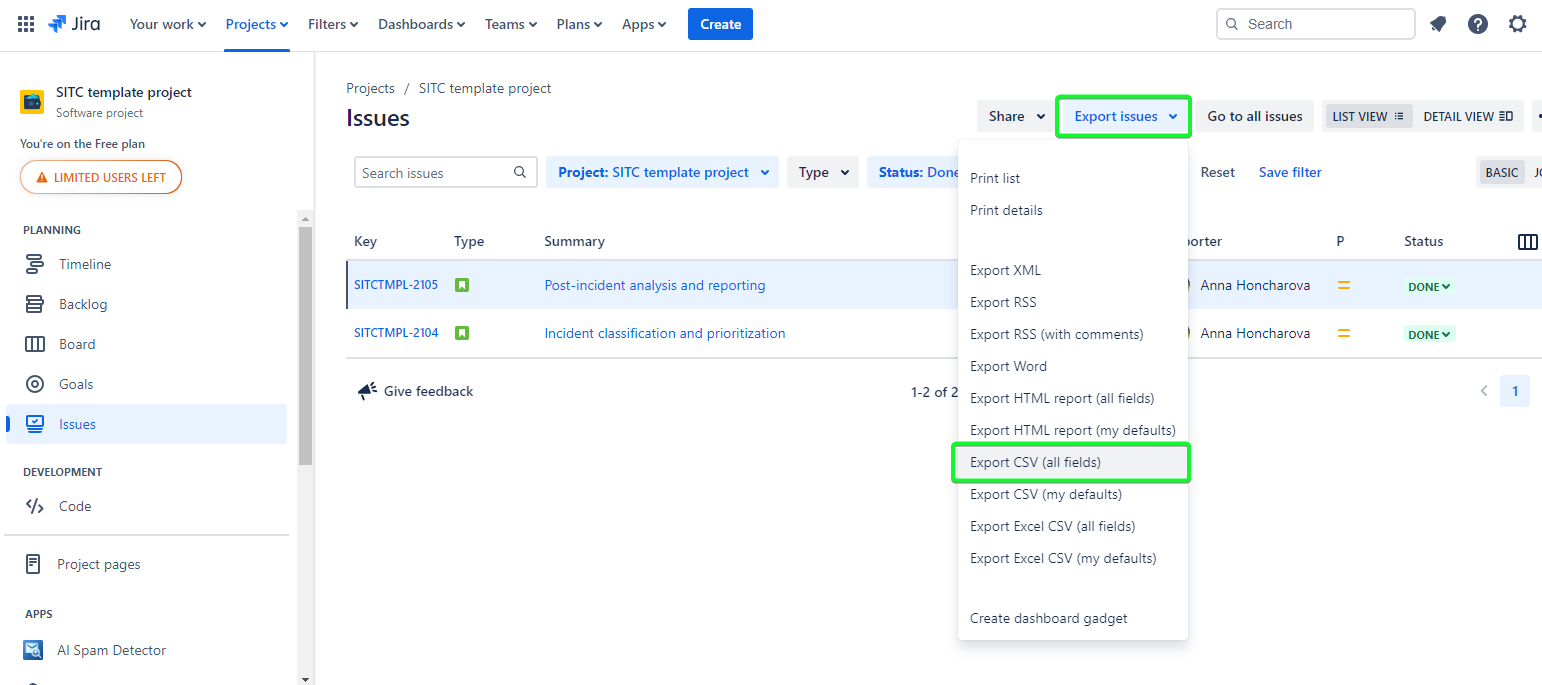Open the settings gear icon
Screen dimensions: 1542x685
pos(1518,24)
